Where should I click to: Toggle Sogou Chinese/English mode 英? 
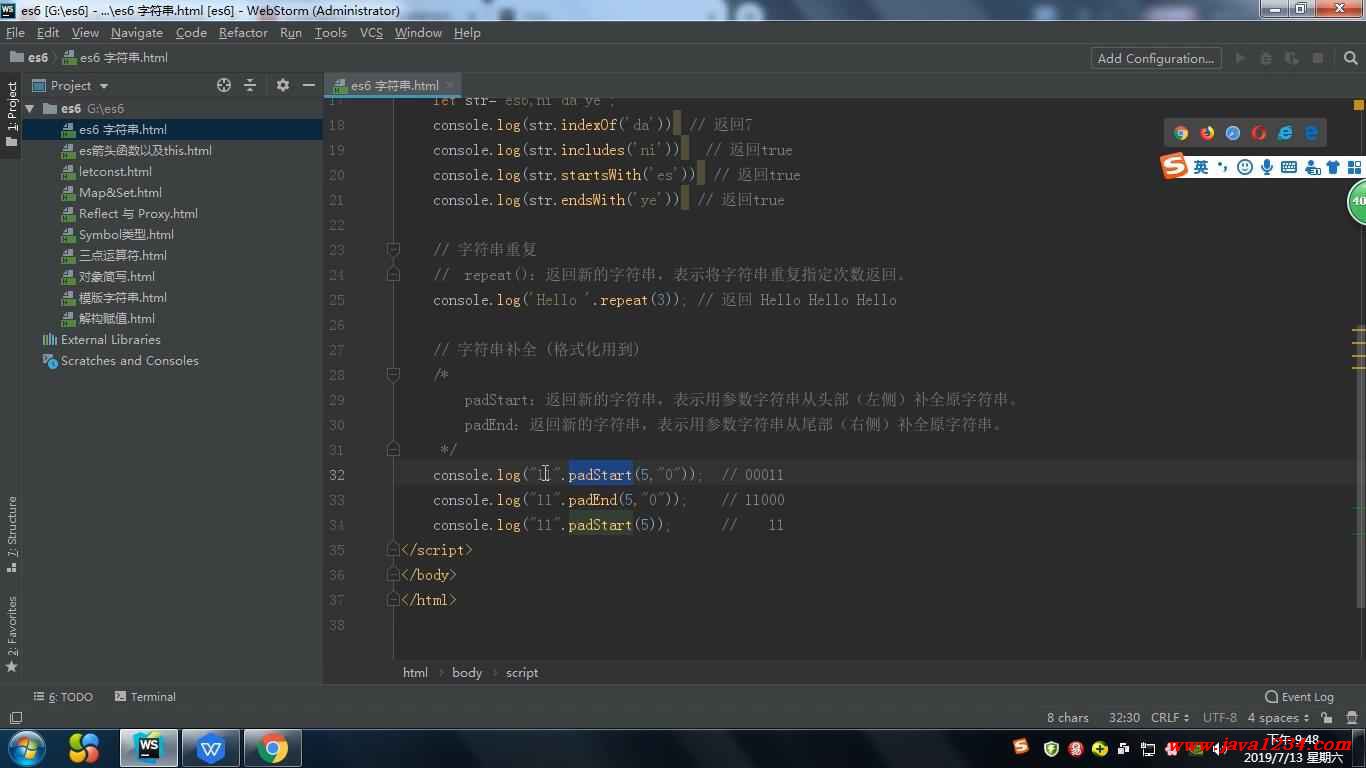[1200, 167]
